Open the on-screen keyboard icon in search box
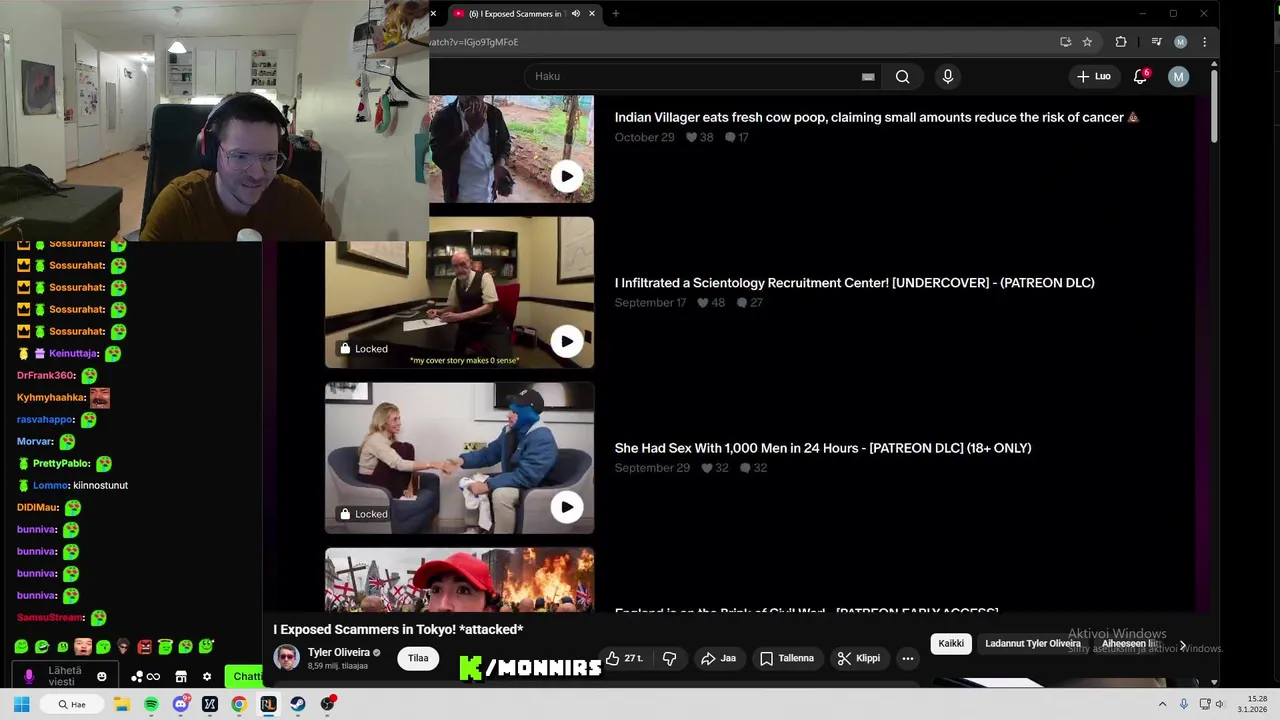 (868, 77)
